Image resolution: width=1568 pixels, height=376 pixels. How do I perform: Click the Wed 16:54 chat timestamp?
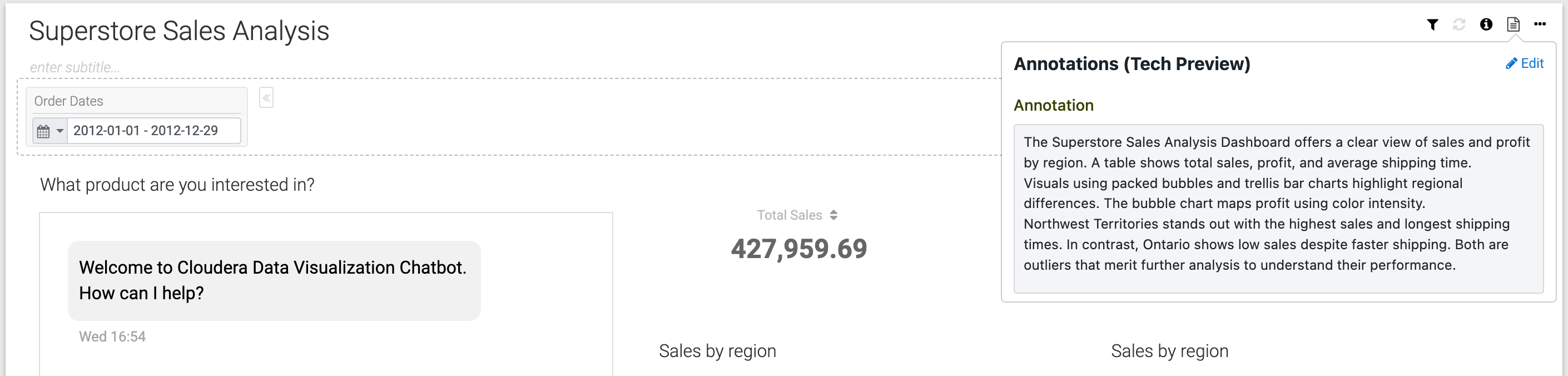point(112,337)
